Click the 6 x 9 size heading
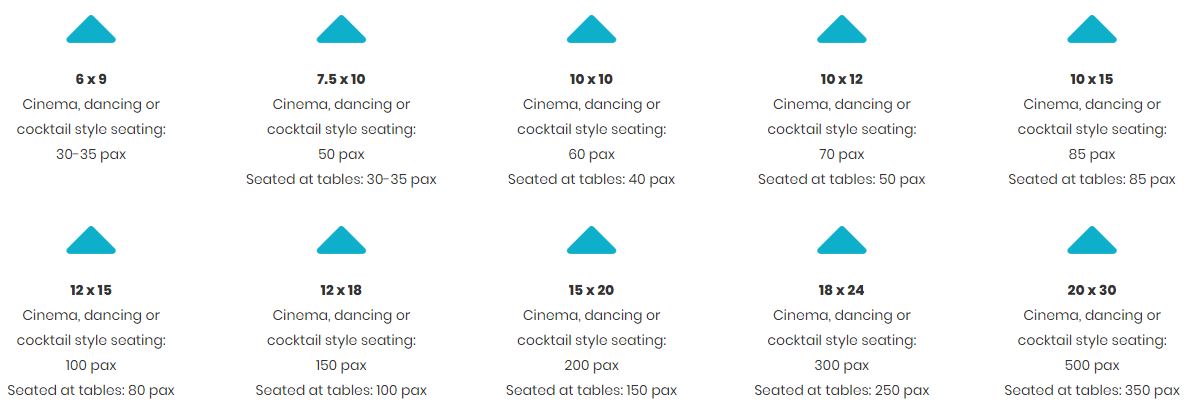 (x=91, y=79)
